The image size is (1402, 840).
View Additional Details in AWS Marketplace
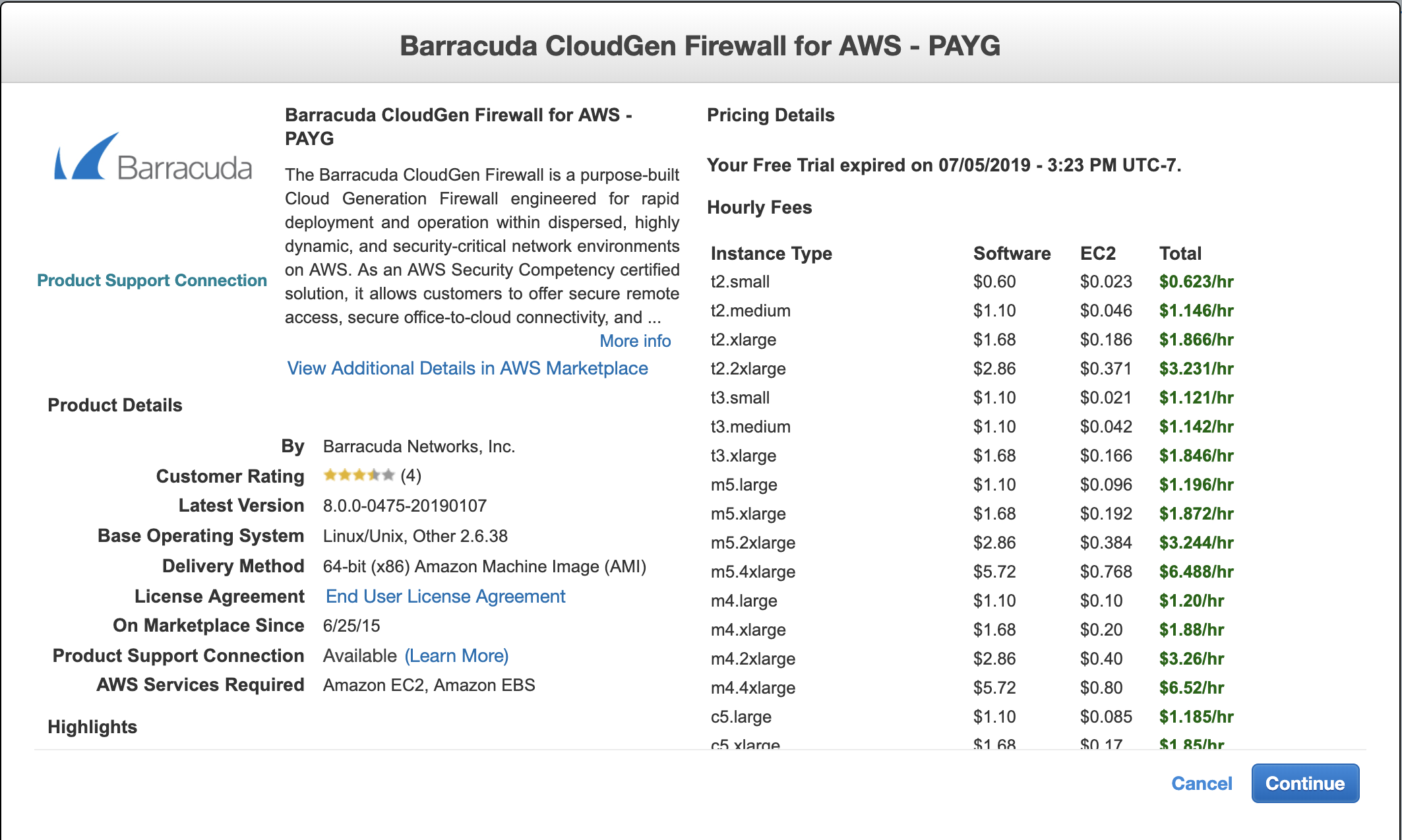(x=467, y=368)
